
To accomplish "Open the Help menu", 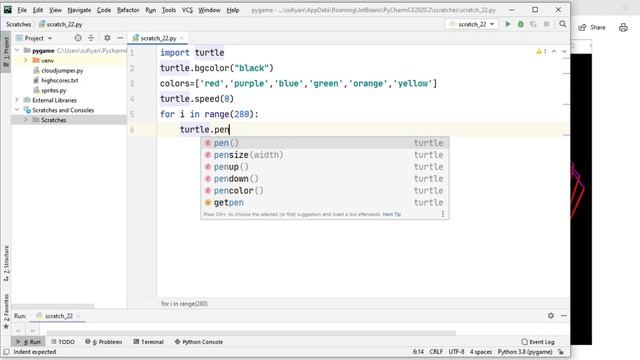I will click(233, 10).
